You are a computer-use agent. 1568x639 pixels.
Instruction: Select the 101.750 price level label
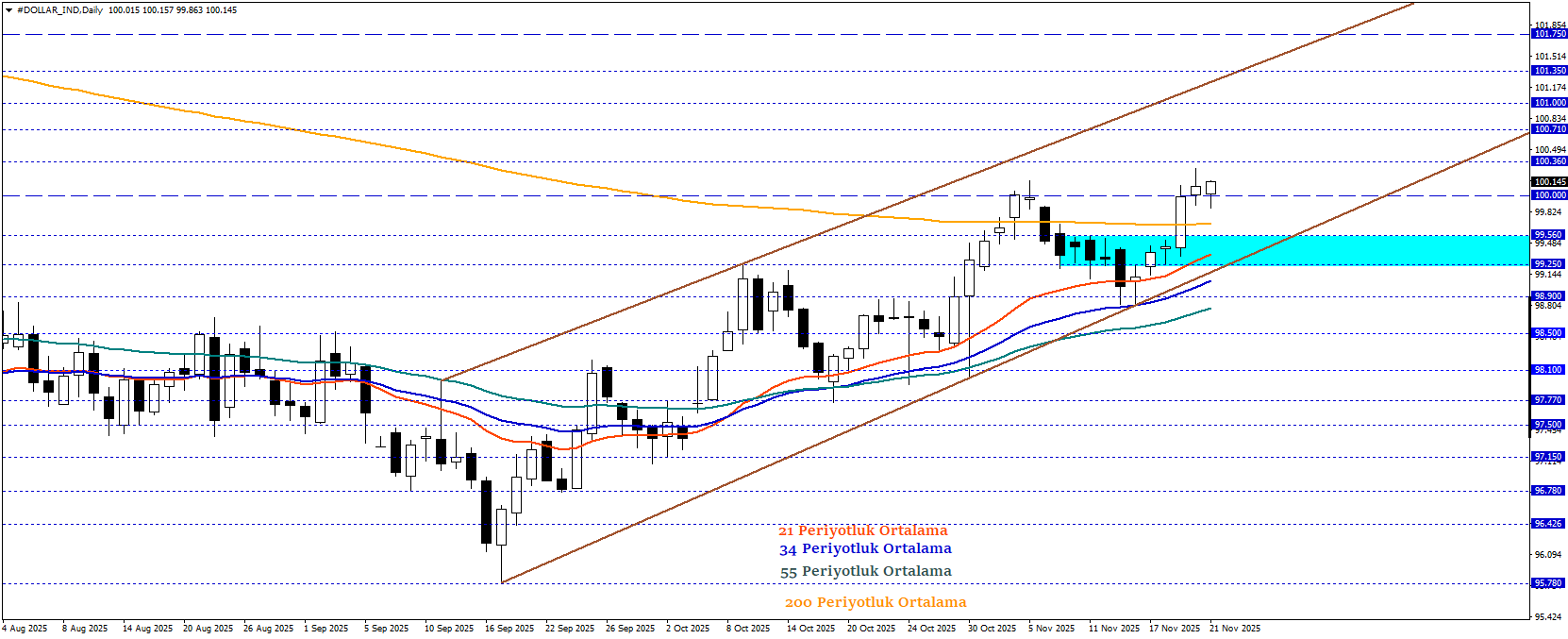[1548, 34]
